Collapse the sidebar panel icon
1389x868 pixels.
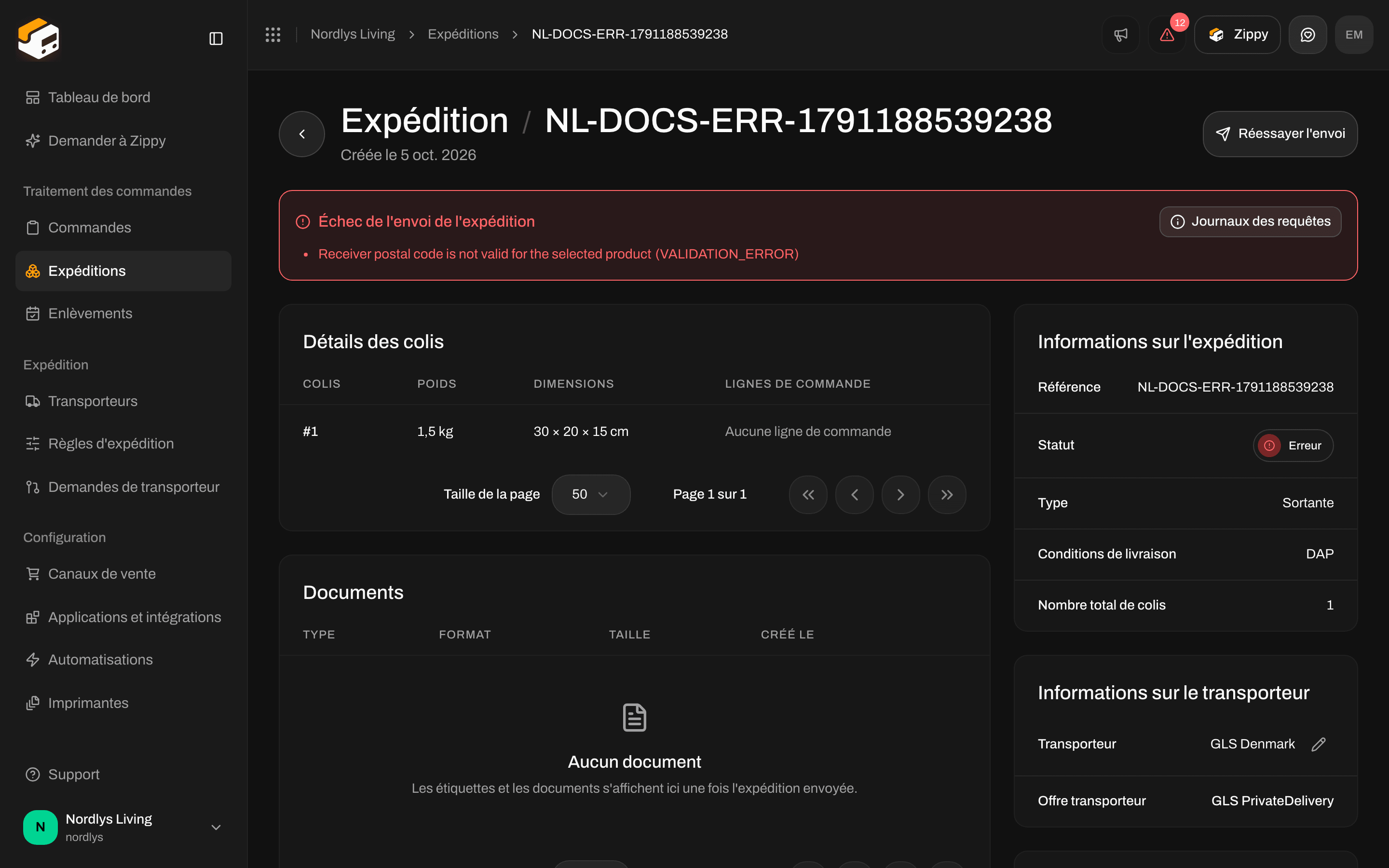coord(216,39)
